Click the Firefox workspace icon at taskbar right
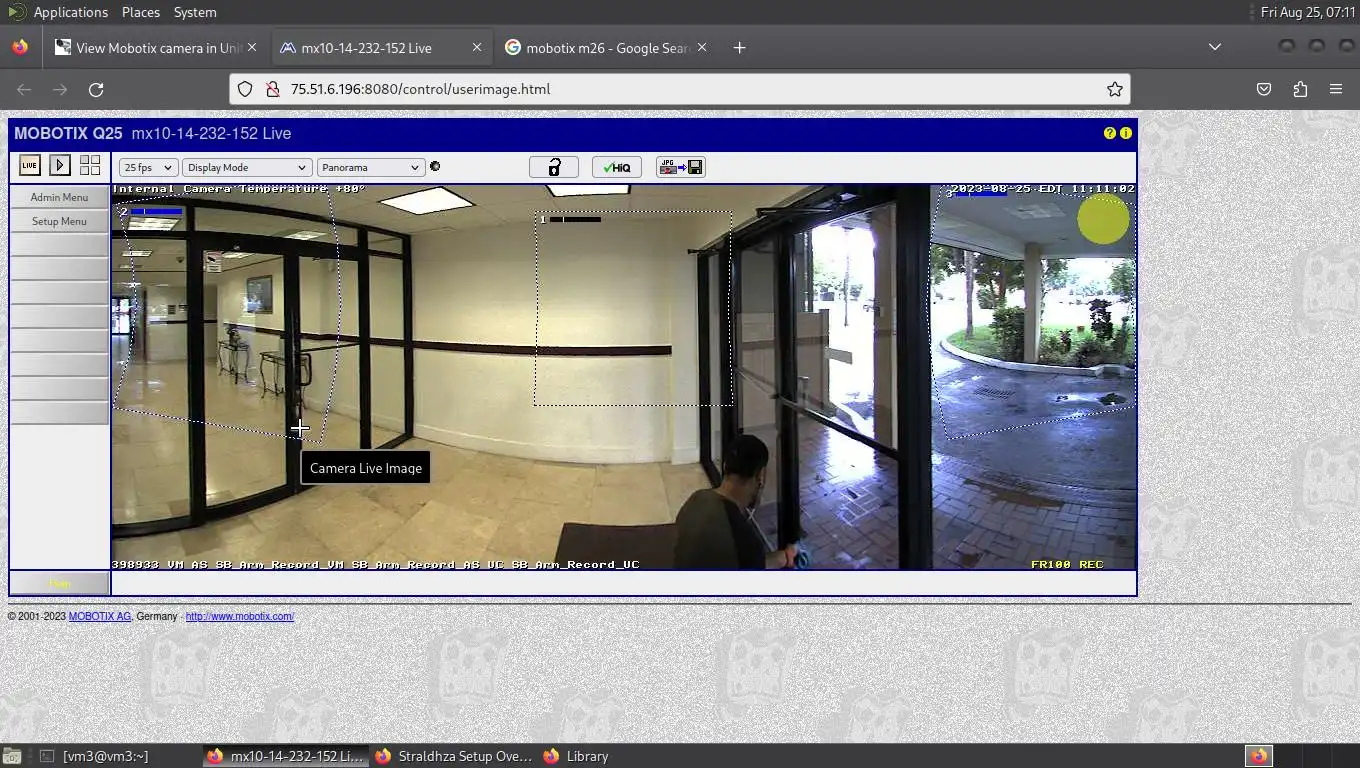Screen dimensions: 1360x768 1259,756
